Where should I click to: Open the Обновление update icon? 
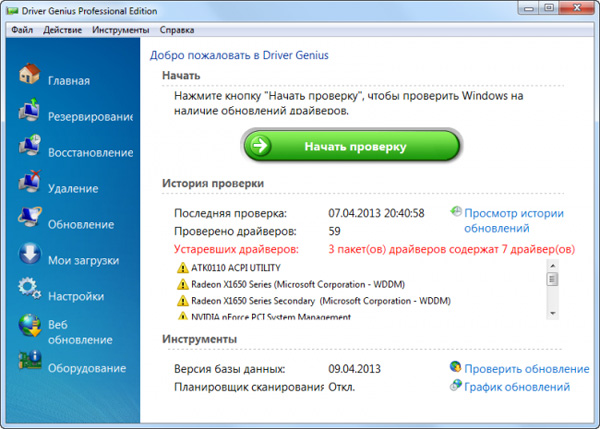[x=28, y=223]
